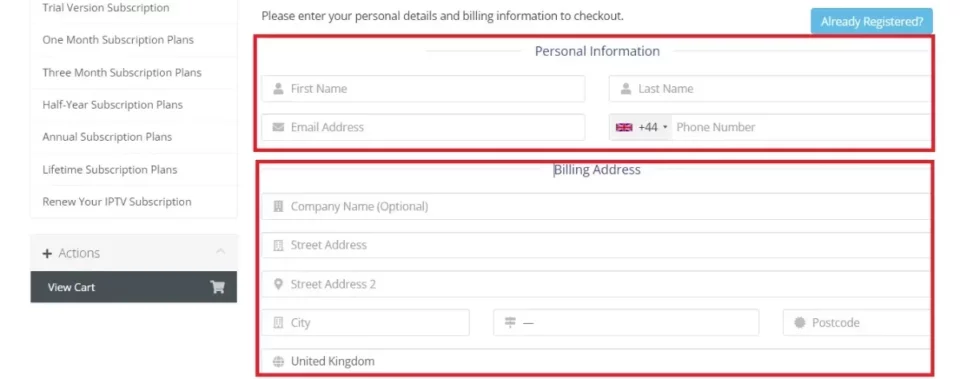Click the UK flag icon beside +44
The height and width of the screenshot is (379, 960).
624,127
